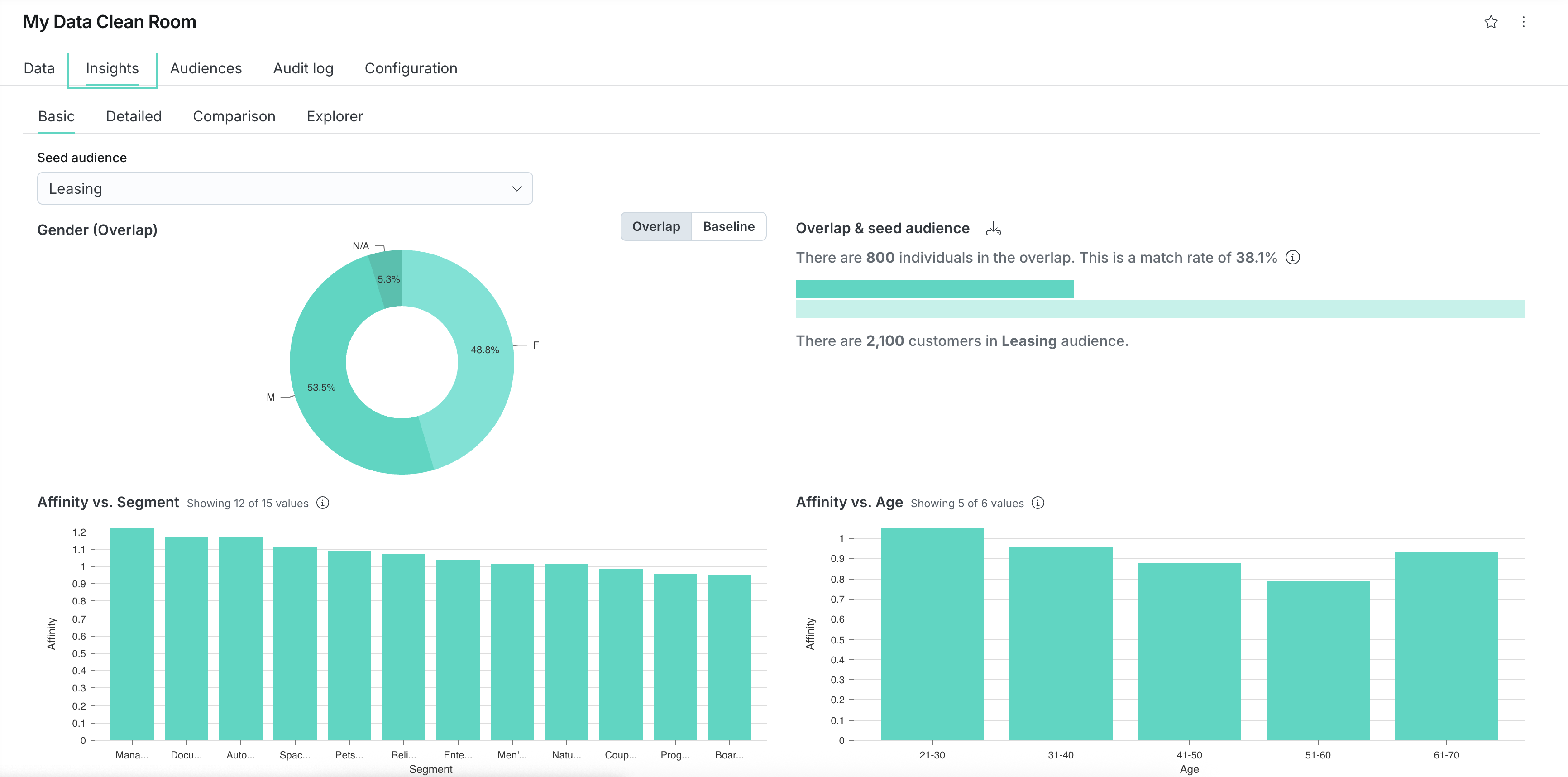Switch to the Audiences tab
The height and width of the screenshot is (777, 1568).
coord(206,68)
